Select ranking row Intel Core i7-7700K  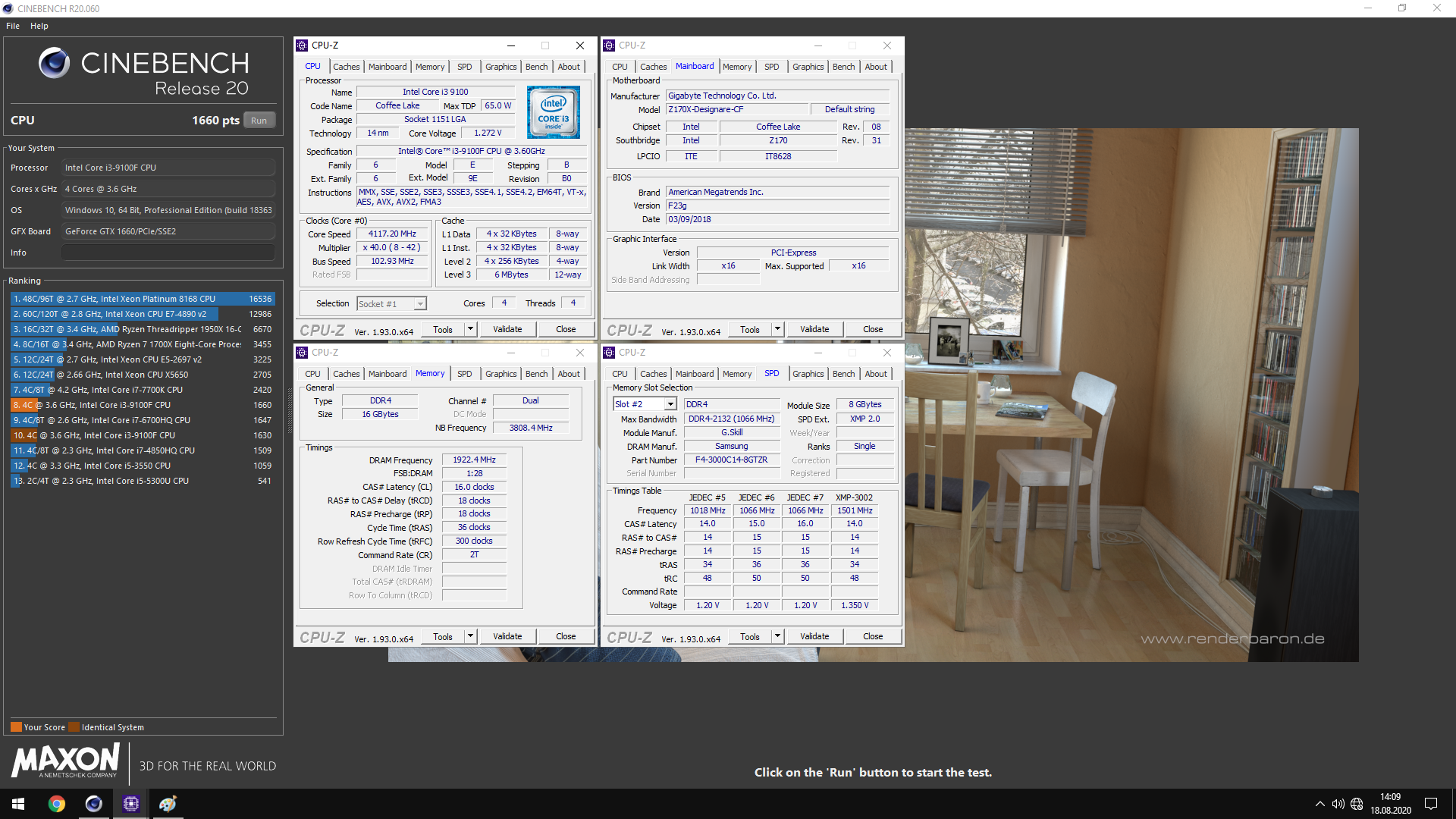click(143, 390)
